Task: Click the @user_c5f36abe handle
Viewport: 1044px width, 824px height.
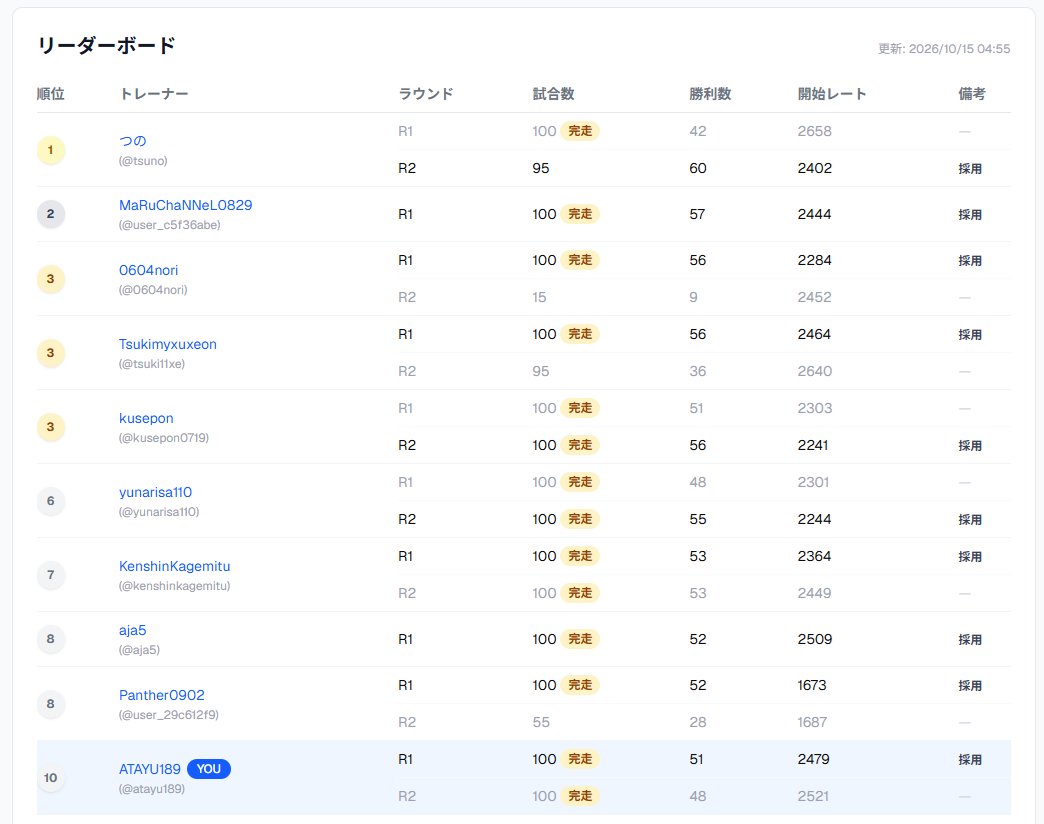Action: click(170, 225)
